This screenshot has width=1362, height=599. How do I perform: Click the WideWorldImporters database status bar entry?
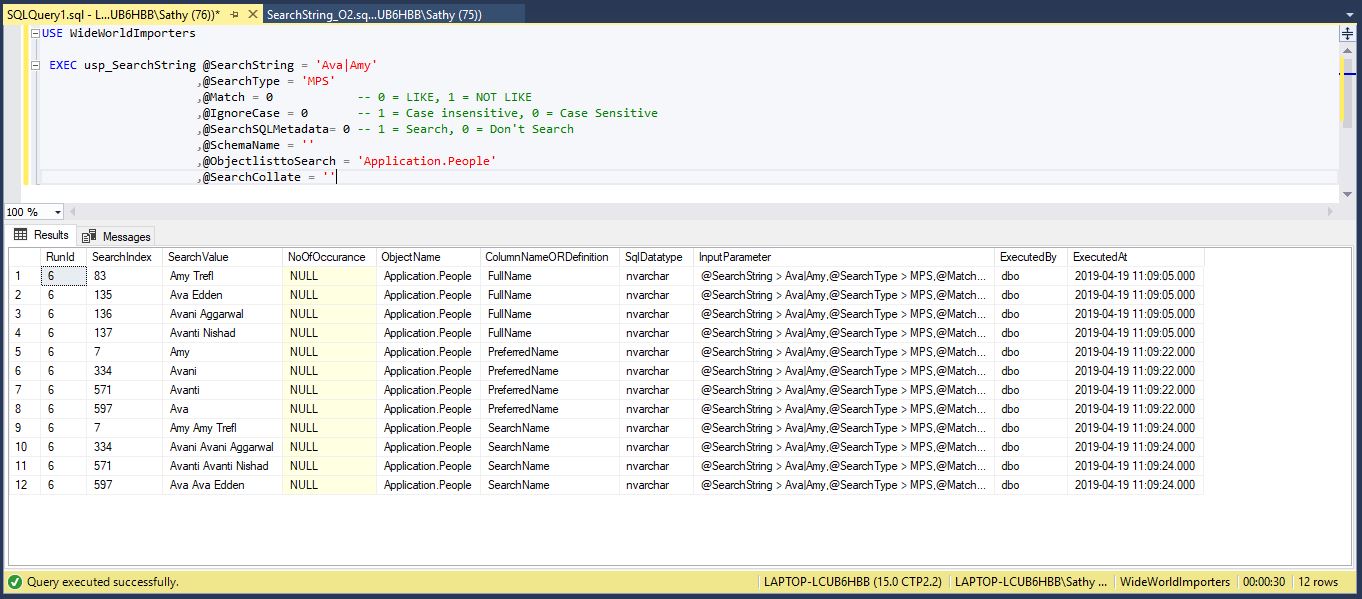pyautogui.click(x=1174, y=582)
